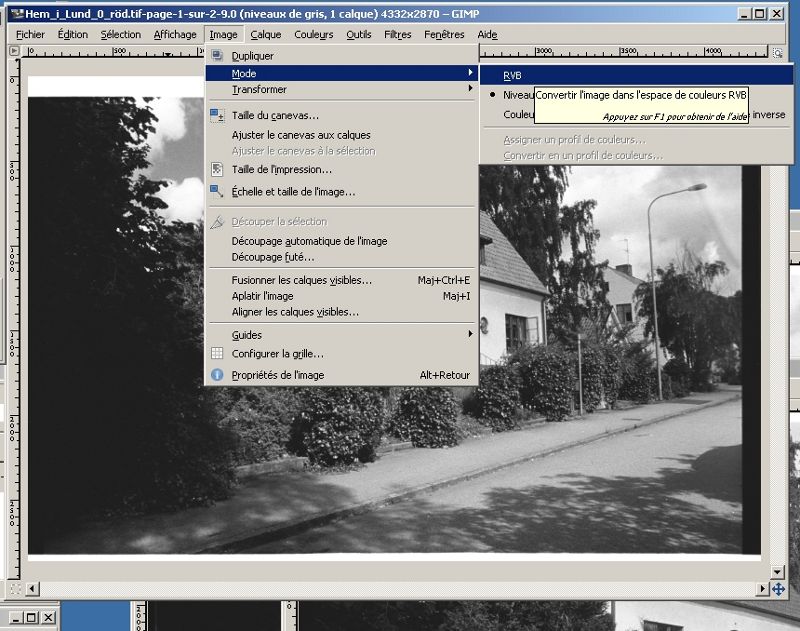Open the Calque menu
Viewport: 800px width, 631px height.
point(266,34)
